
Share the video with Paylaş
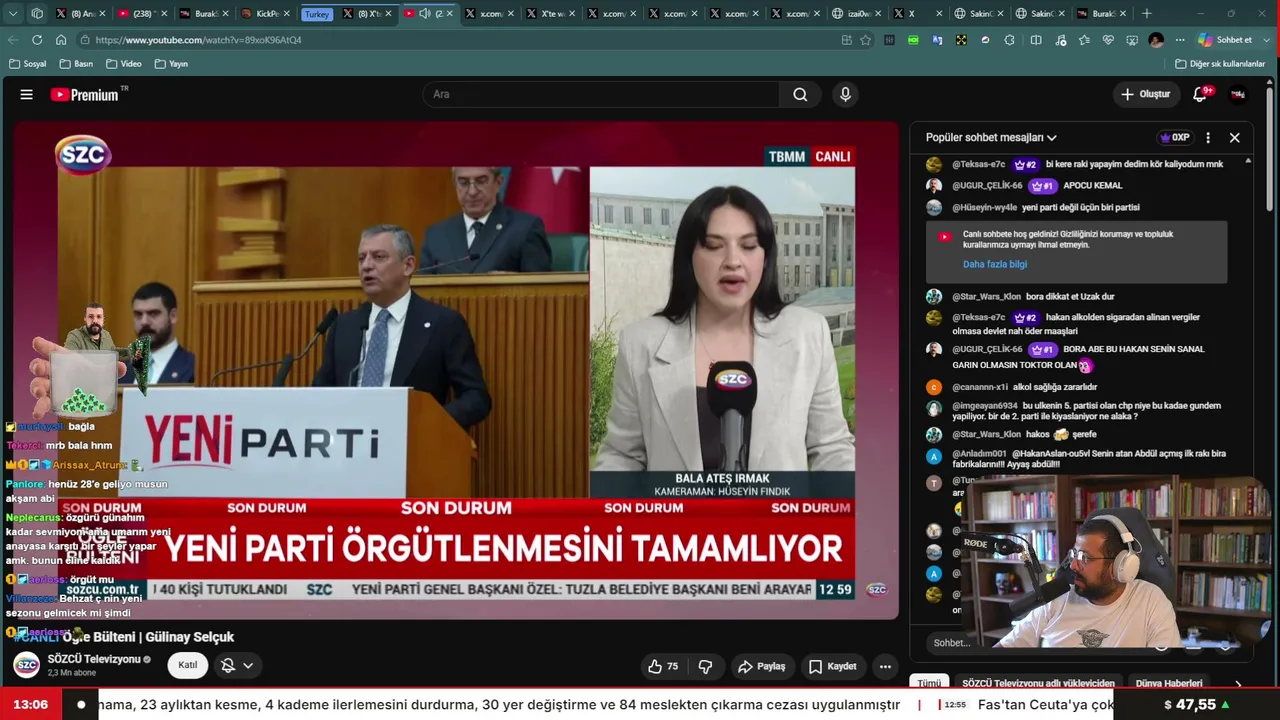[x=762, y=666]
